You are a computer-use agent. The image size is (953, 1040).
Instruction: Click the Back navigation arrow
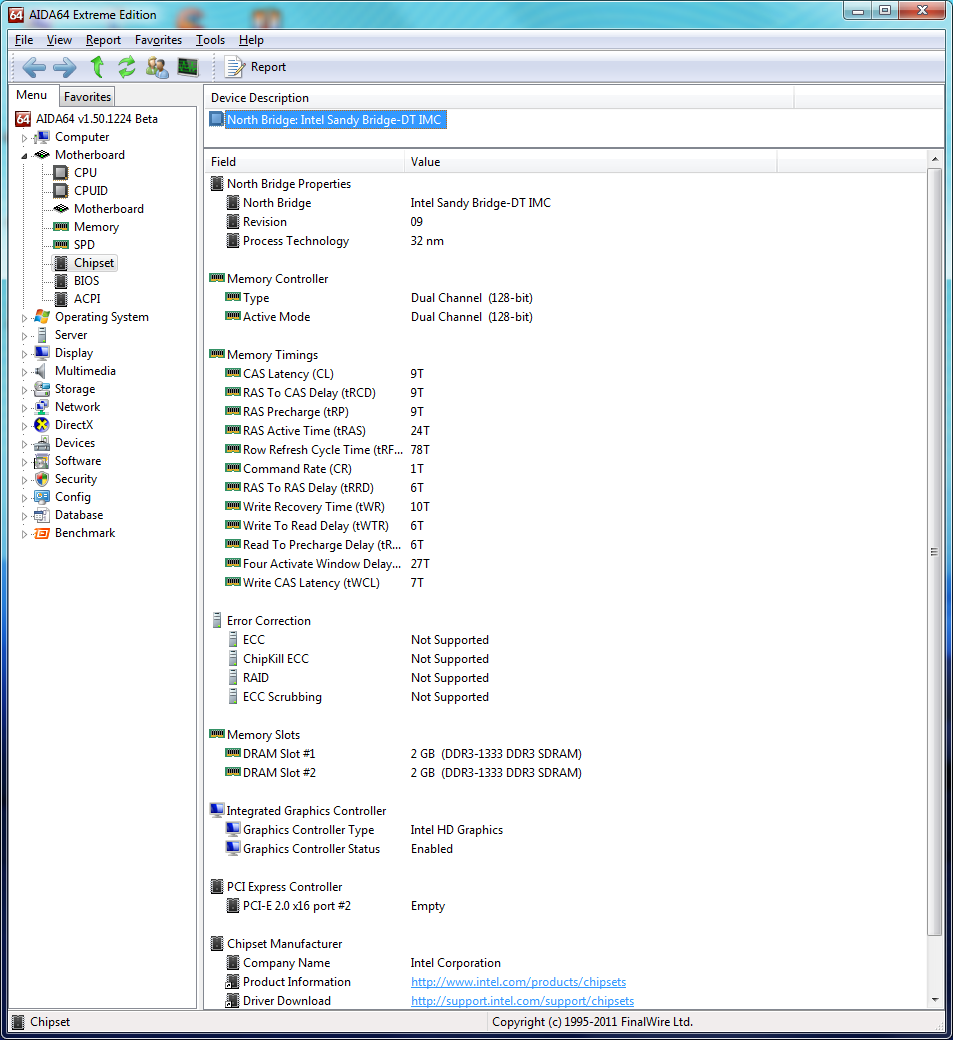[x=33, y=67]
